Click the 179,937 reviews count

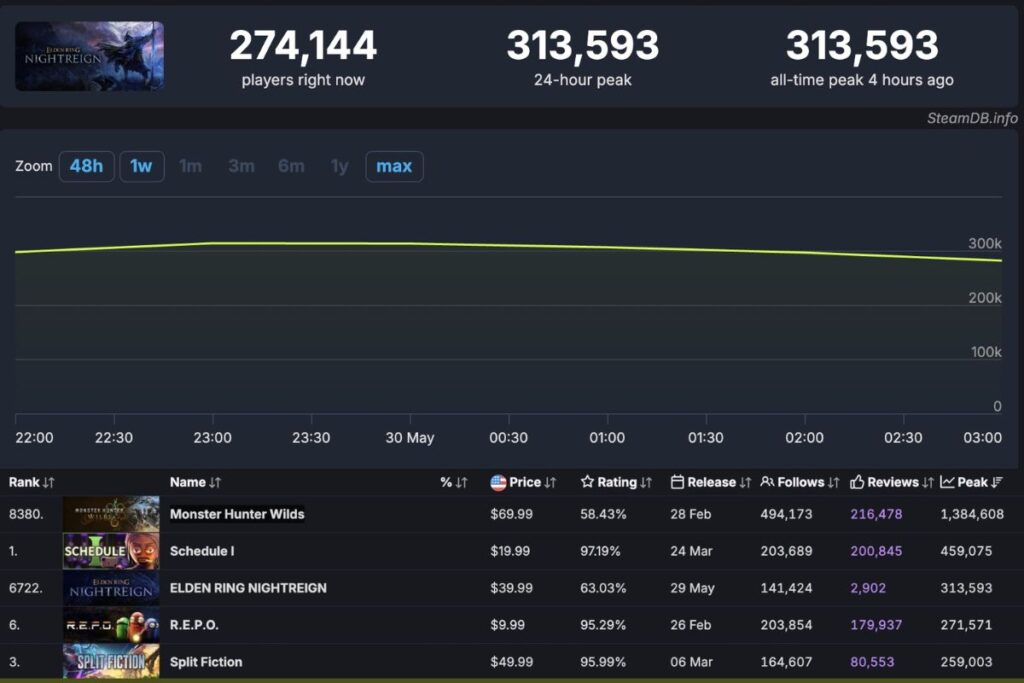(876, 625)
